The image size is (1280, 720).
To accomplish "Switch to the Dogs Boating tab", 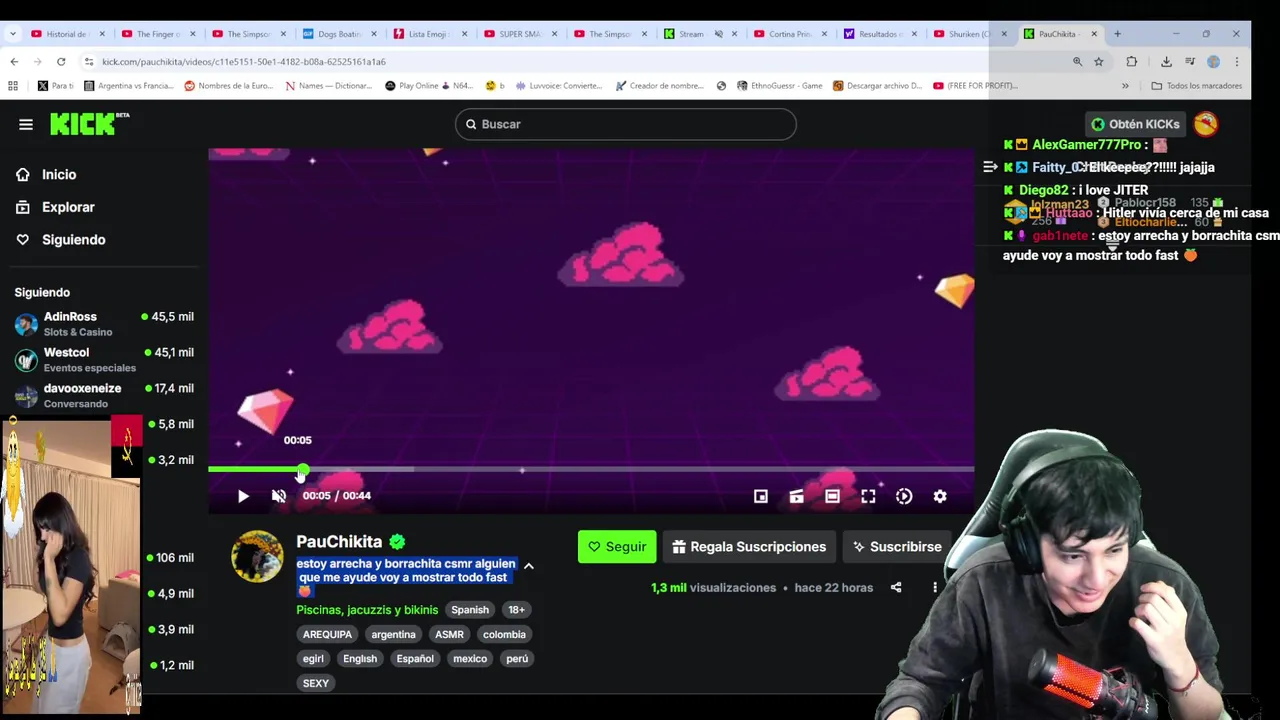I will click(x=338, y=34).
